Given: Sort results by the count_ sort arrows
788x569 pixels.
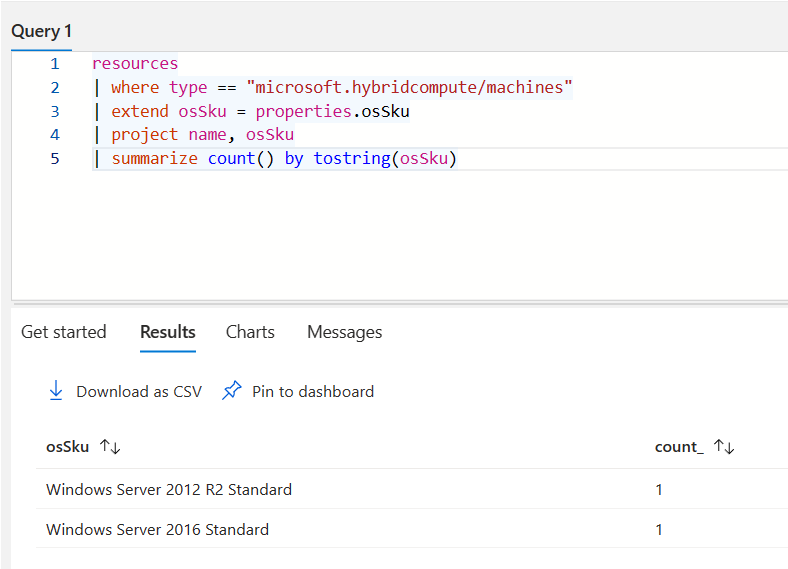Looking at the screenshot, I should [724, 447].
